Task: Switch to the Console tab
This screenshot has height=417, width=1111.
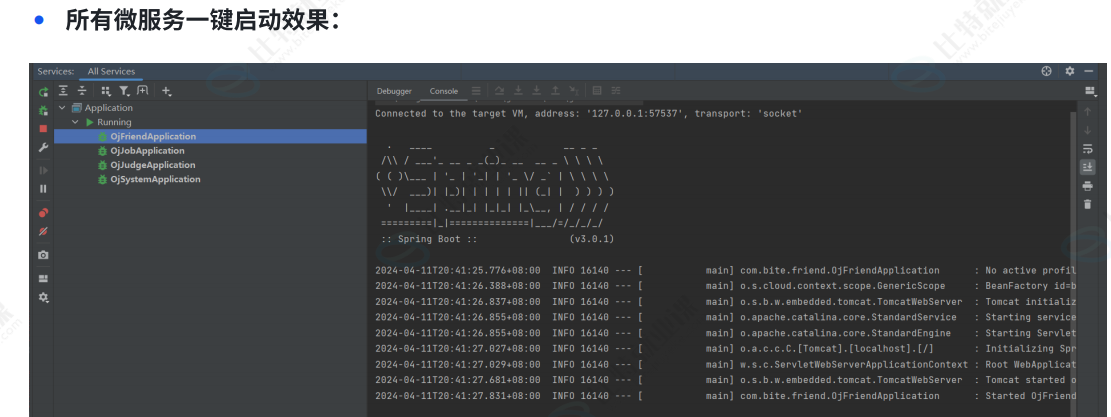Action: point(444,91)
